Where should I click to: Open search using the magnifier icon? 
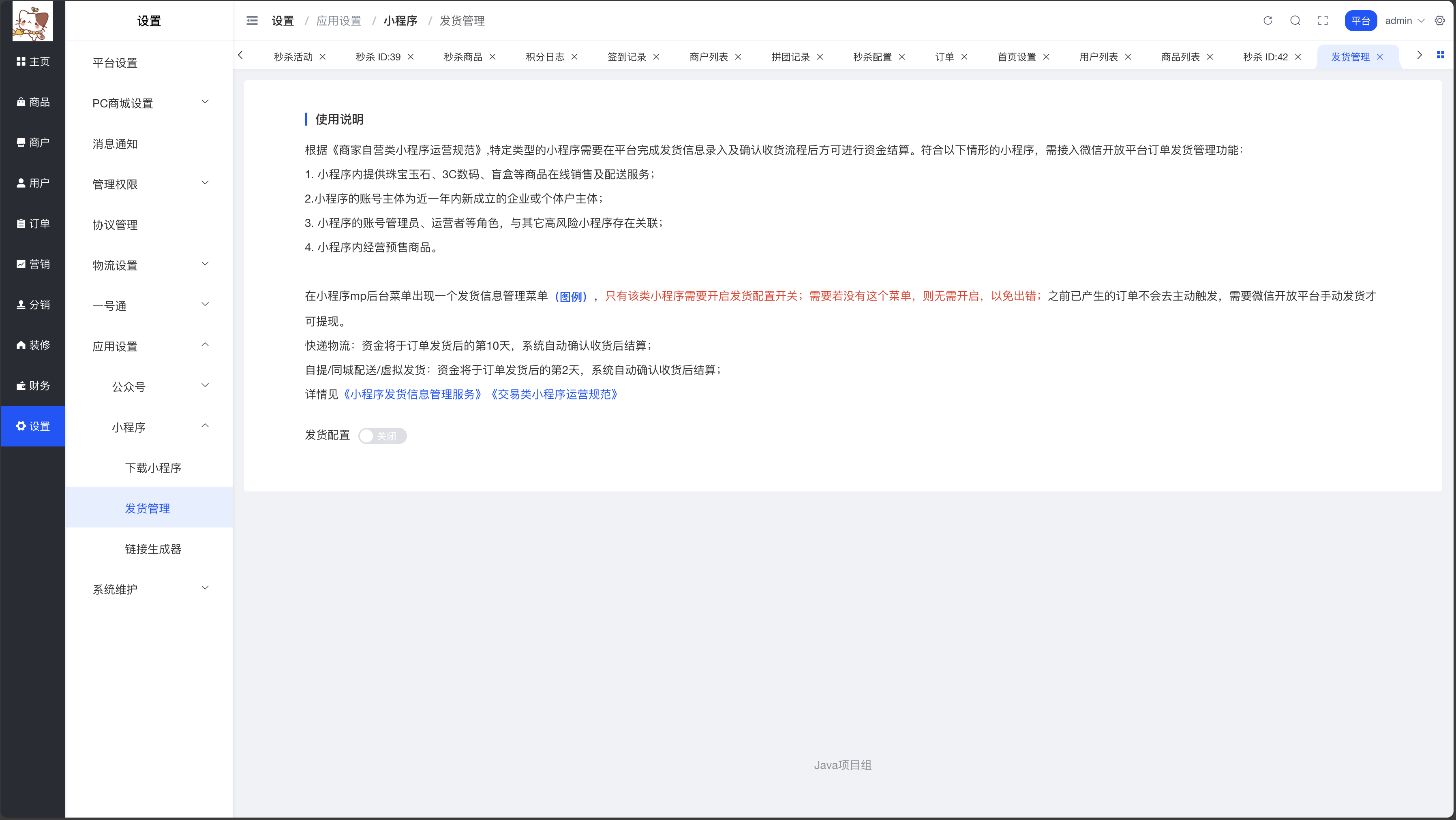1295,20
